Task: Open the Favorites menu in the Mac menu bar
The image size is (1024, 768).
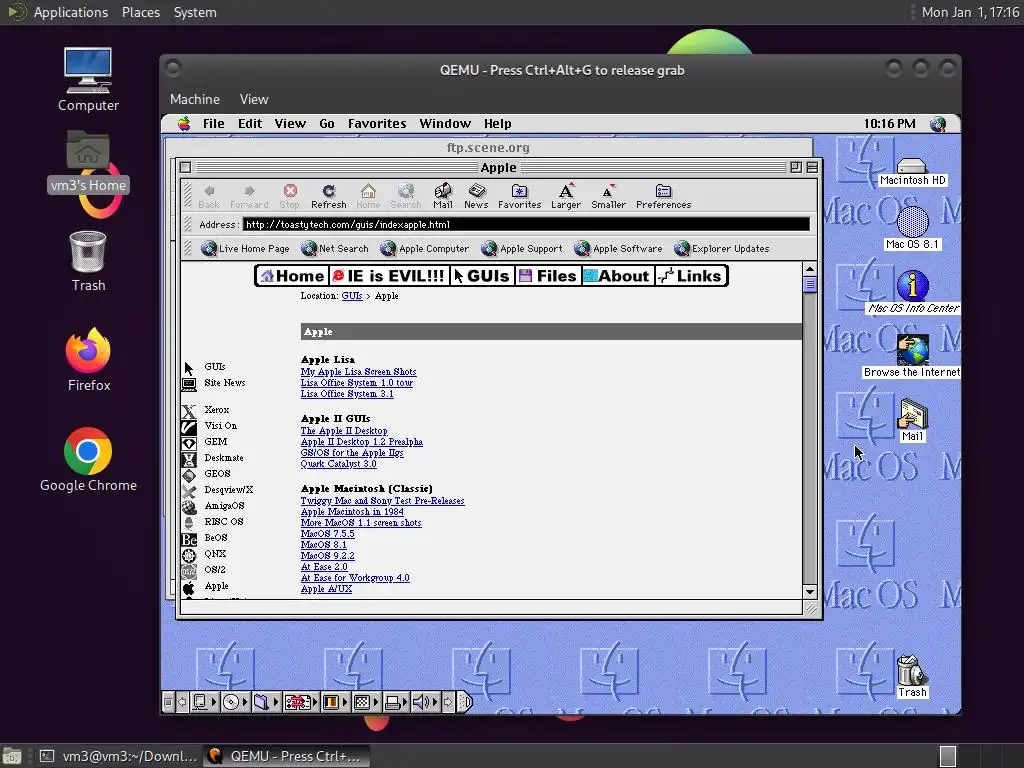Action: [x=377, y=123]
